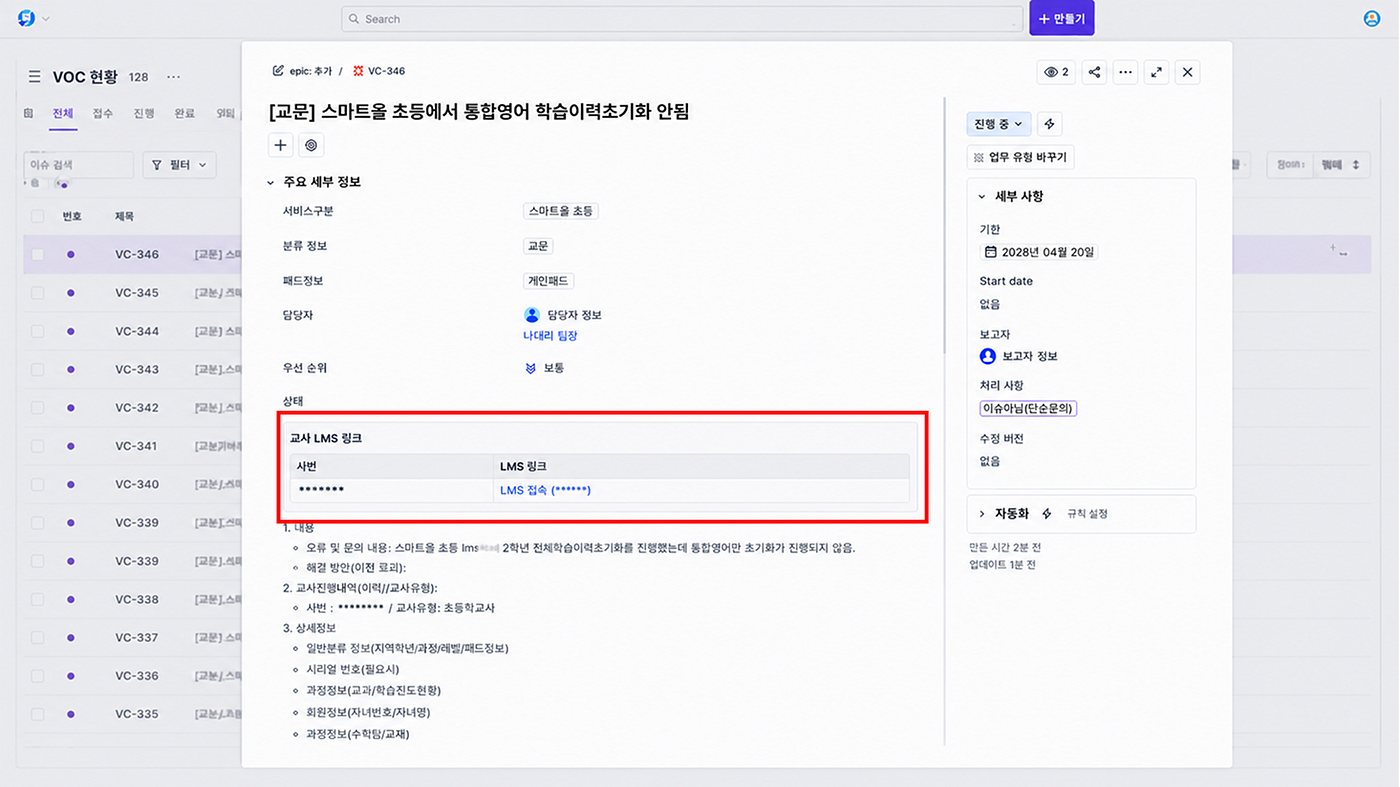
Task: Tick the checkbox for VC-344
Action: (38, 331)
